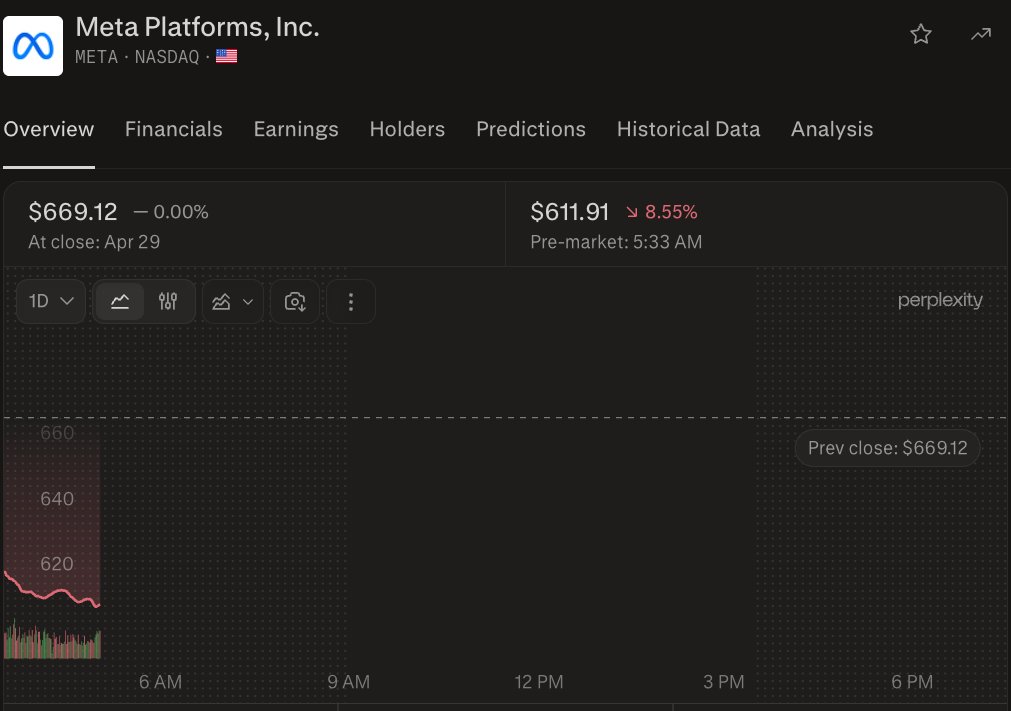Switch to the Overview tab
Image resolution: width=1011 pixels, height=711 pixels.
49,129
